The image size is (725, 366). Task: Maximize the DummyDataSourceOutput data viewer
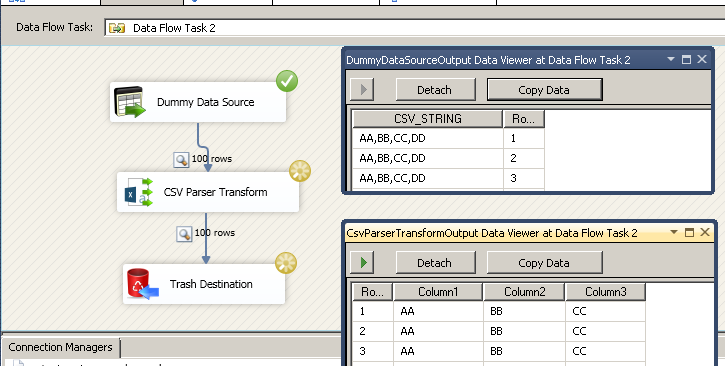686,59
